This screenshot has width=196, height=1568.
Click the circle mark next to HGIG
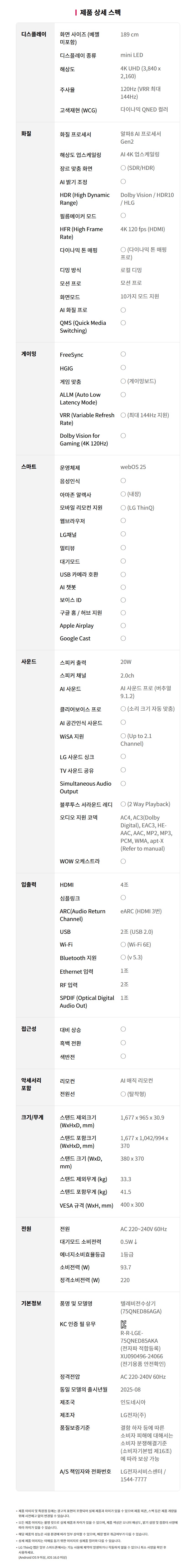[123, 368]
